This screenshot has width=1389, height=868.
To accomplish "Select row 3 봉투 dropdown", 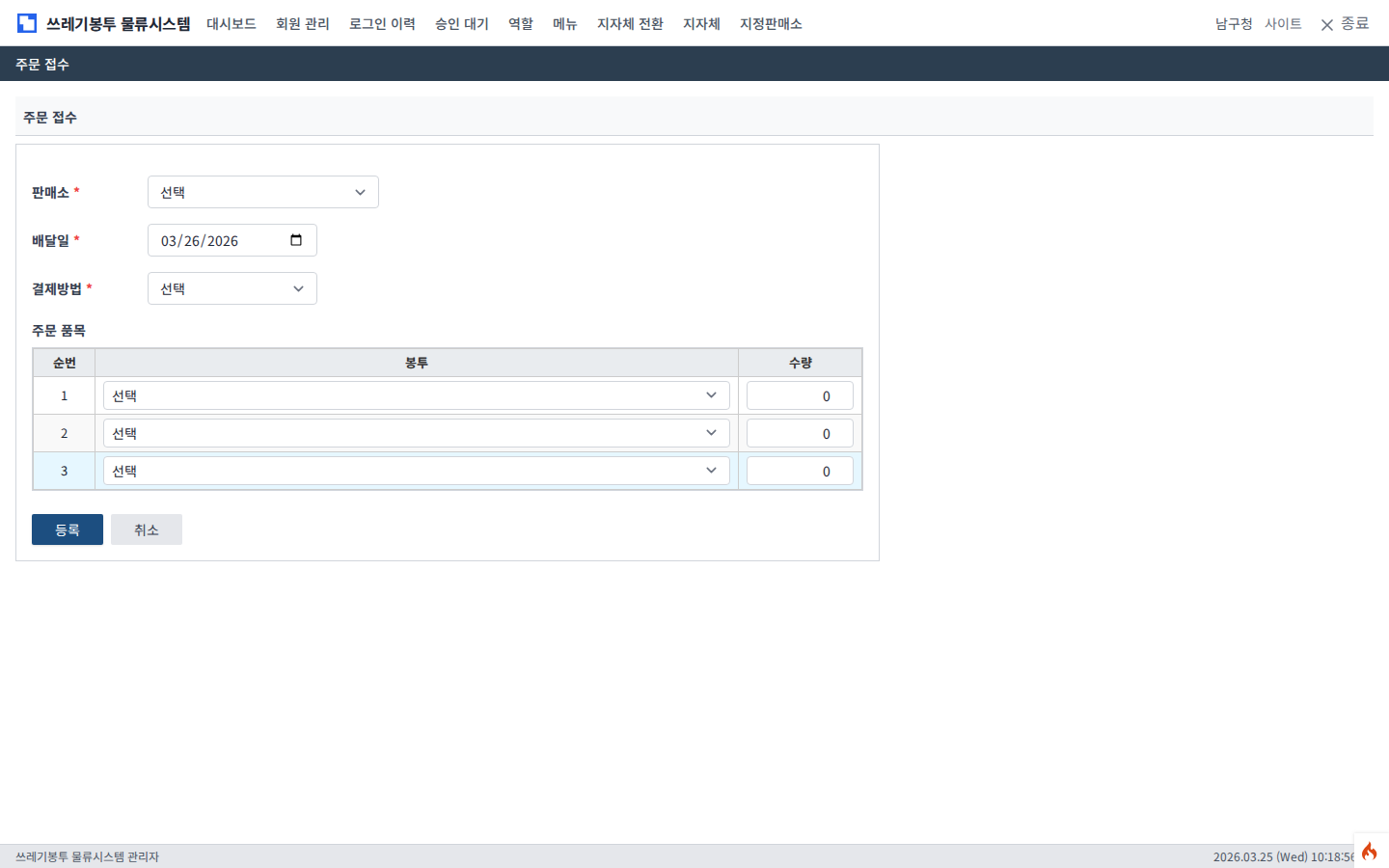I will tap(416, 471).
